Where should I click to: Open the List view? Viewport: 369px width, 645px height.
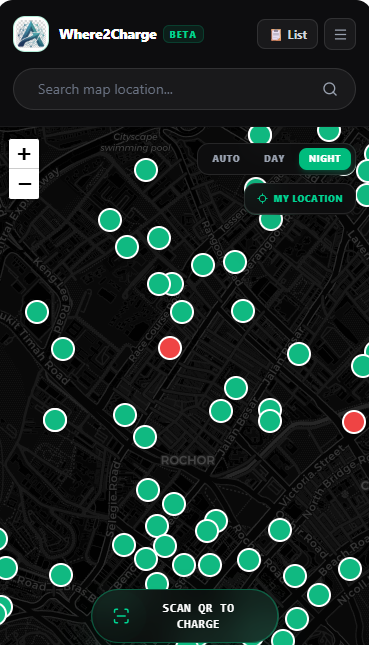[287, 35]
